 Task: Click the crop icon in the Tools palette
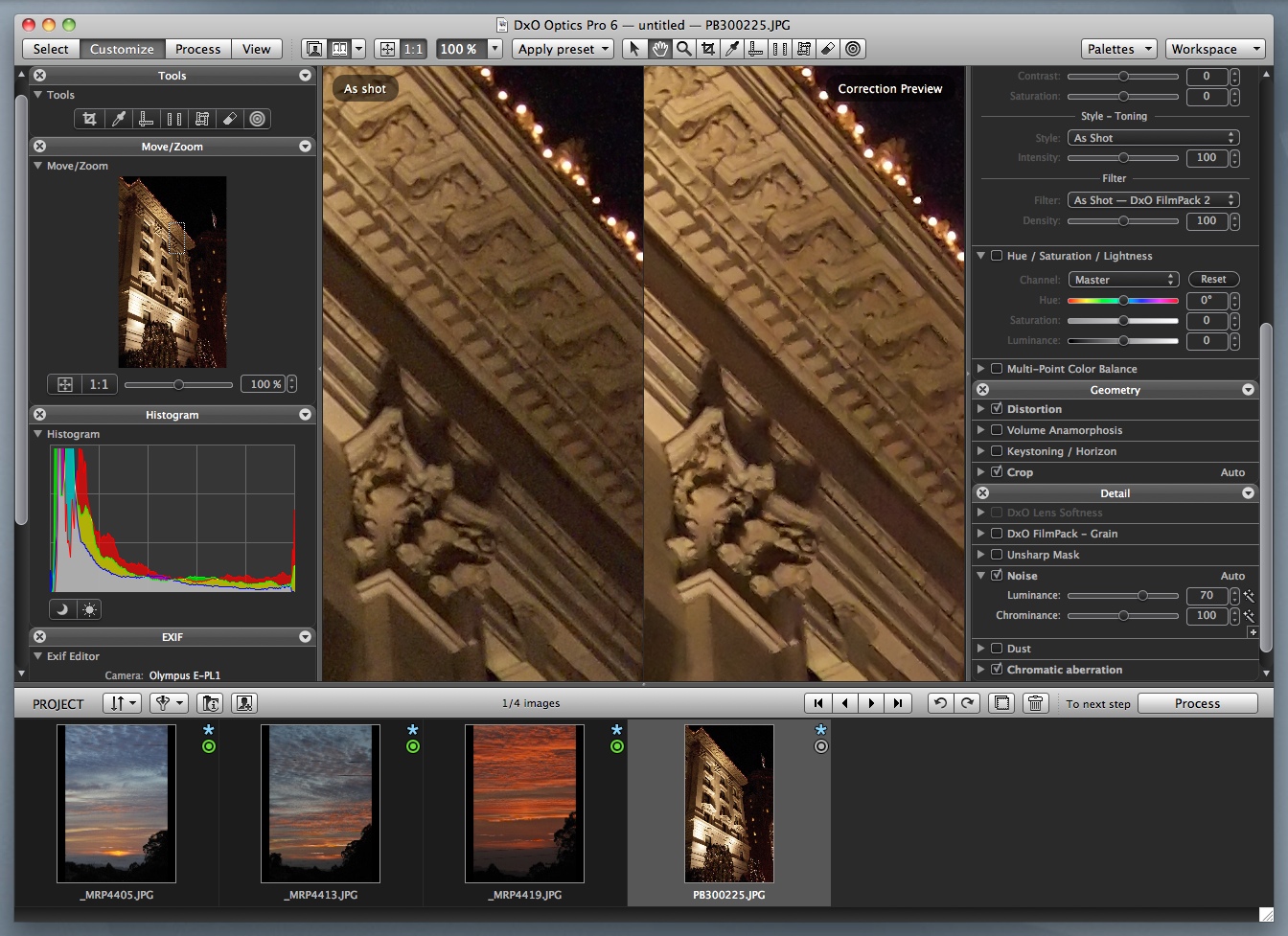[89, 119]
